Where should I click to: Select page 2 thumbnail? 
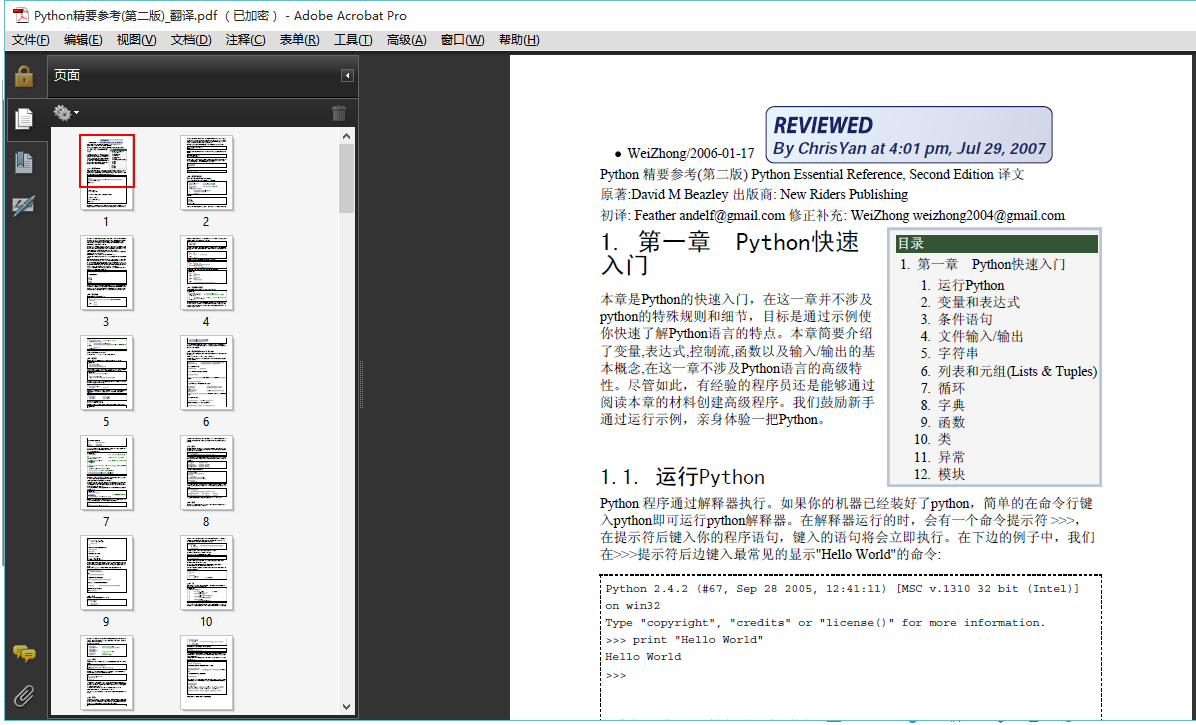tap(207, 172)
